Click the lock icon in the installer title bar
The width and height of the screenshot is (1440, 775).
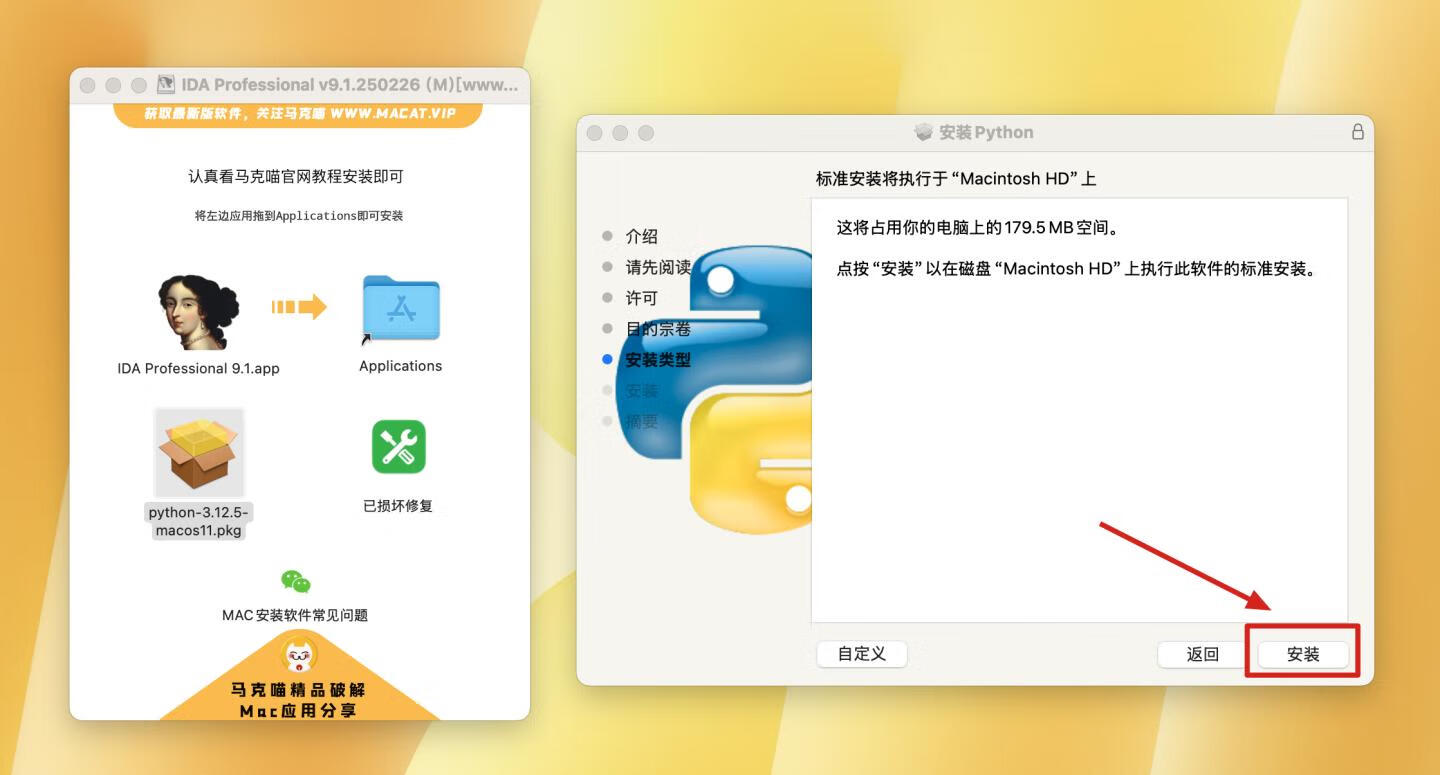coord(1358,131)
